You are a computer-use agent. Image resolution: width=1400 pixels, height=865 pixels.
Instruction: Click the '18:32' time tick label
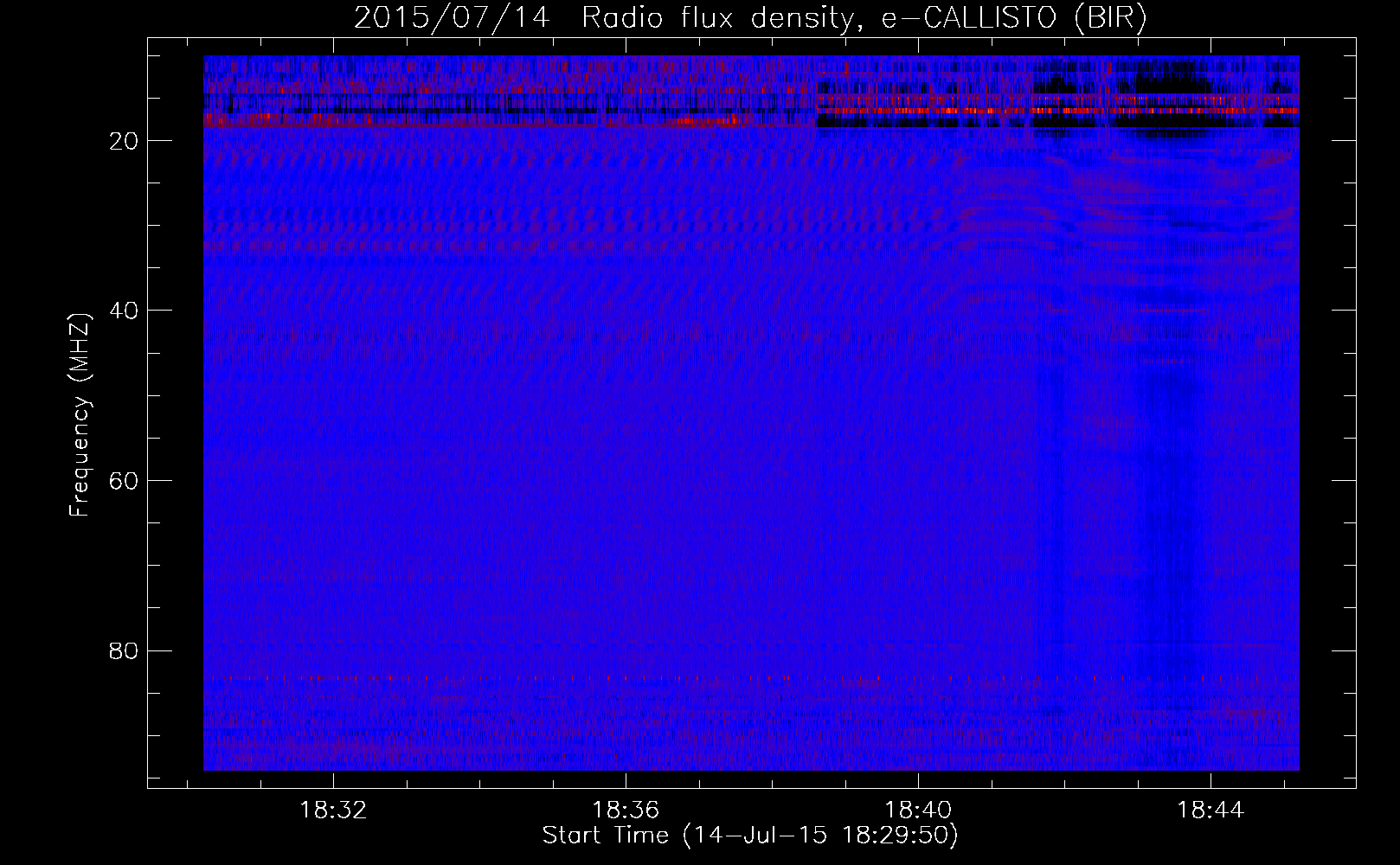(x=333, y=810)
